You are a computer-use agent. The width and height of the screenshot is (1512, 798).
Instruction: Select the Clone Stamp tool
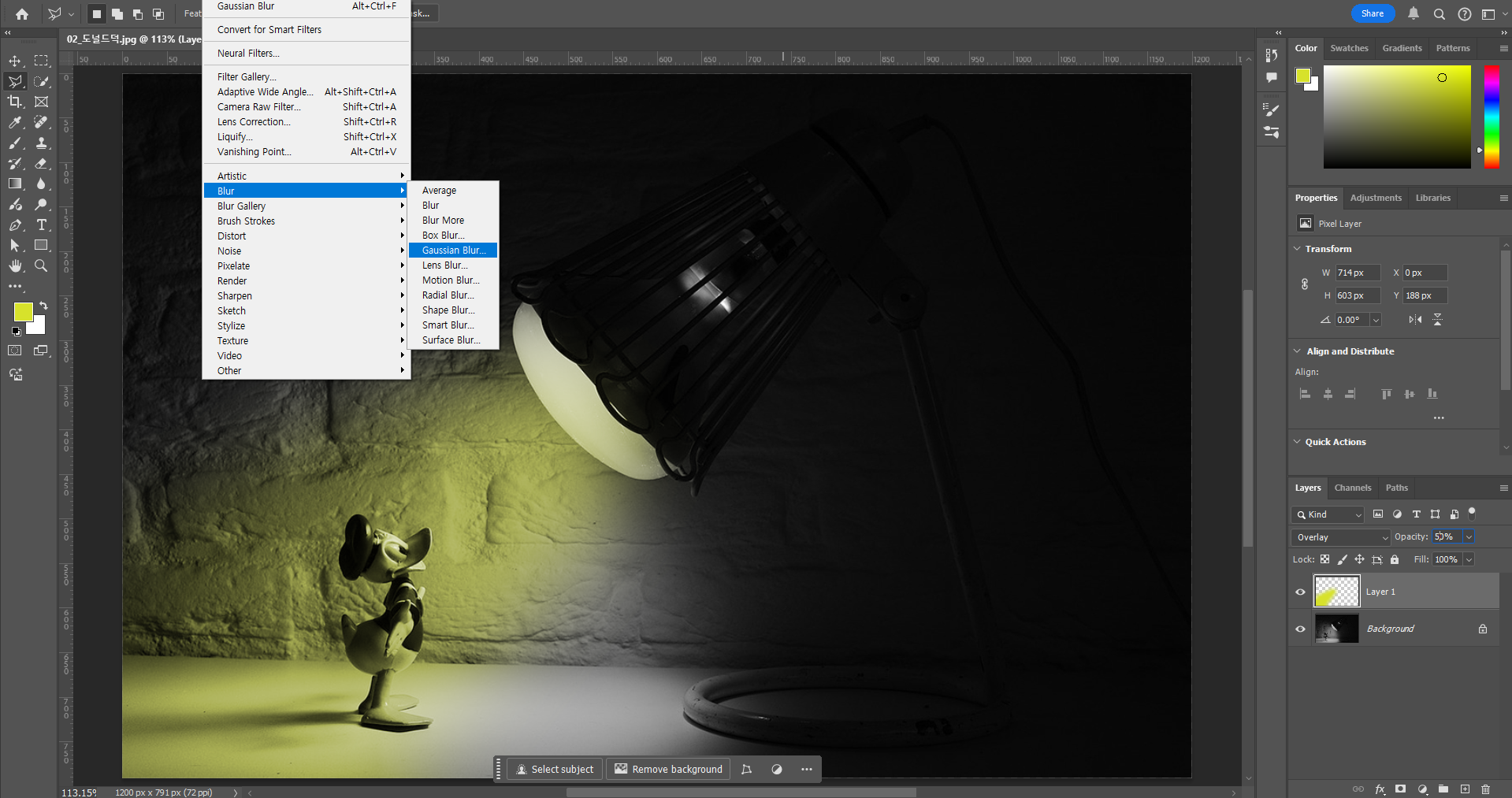(41, 143)
